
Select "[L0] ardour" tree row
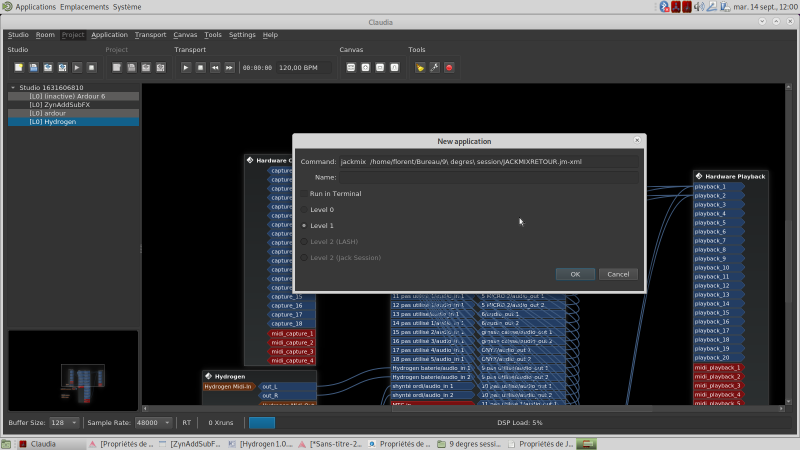tap(73, 113)
